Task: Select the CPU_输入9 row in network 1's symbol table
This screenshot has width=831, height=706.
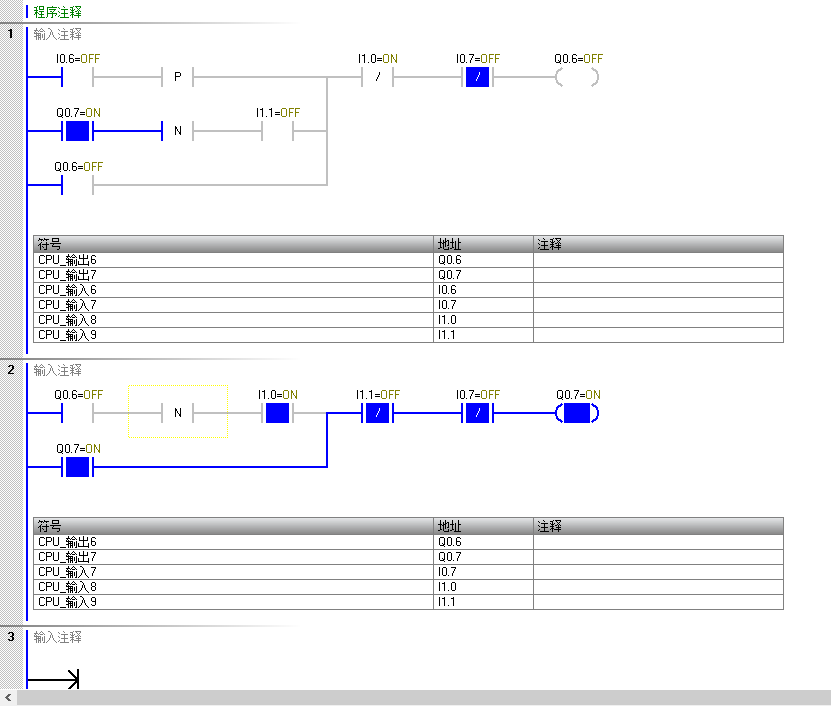Action: tap(232, 335)
